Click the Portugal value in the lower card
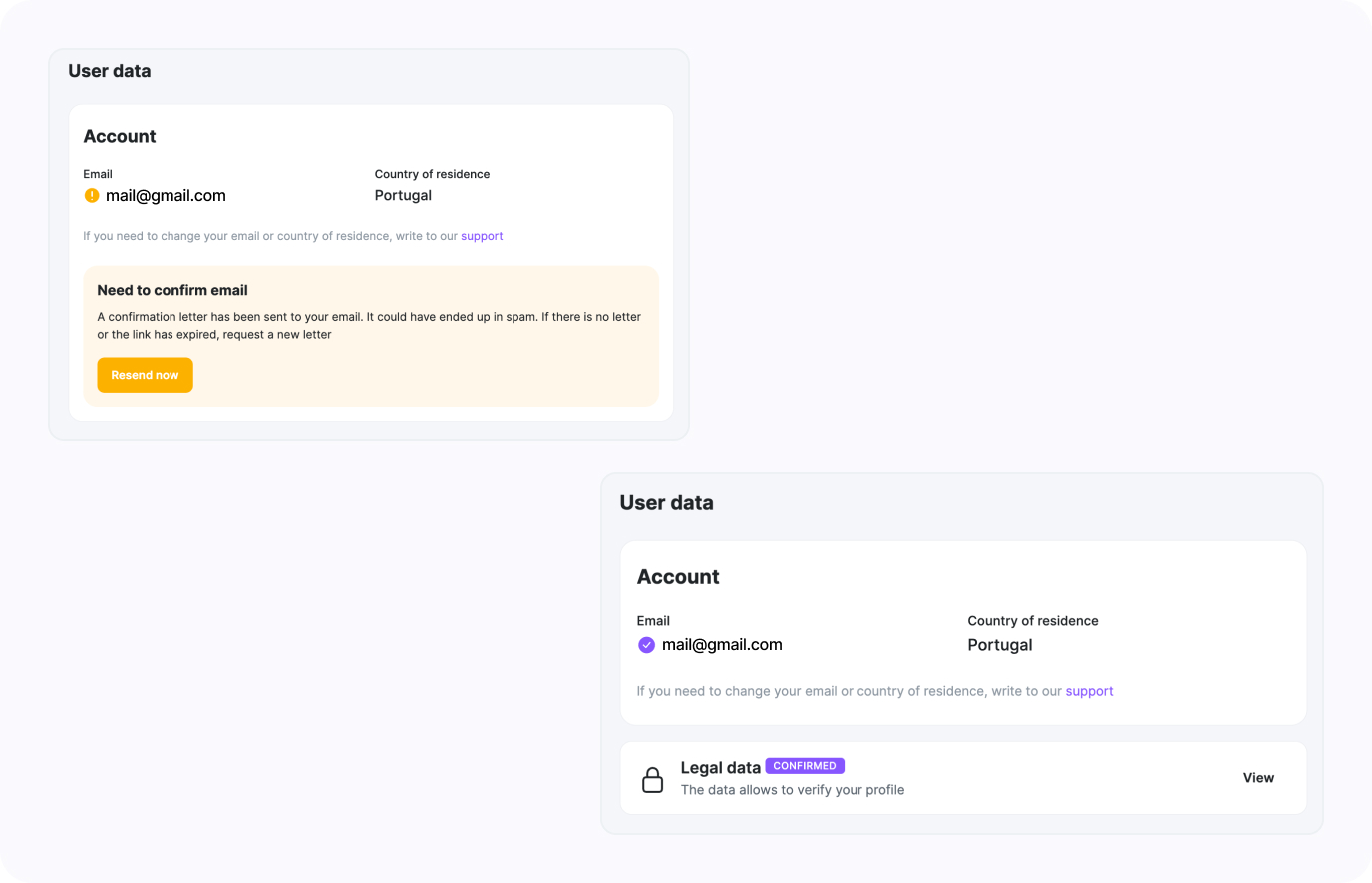Image resolution: width=1372 pixels, height=883 pixels. click(1000, 645)
